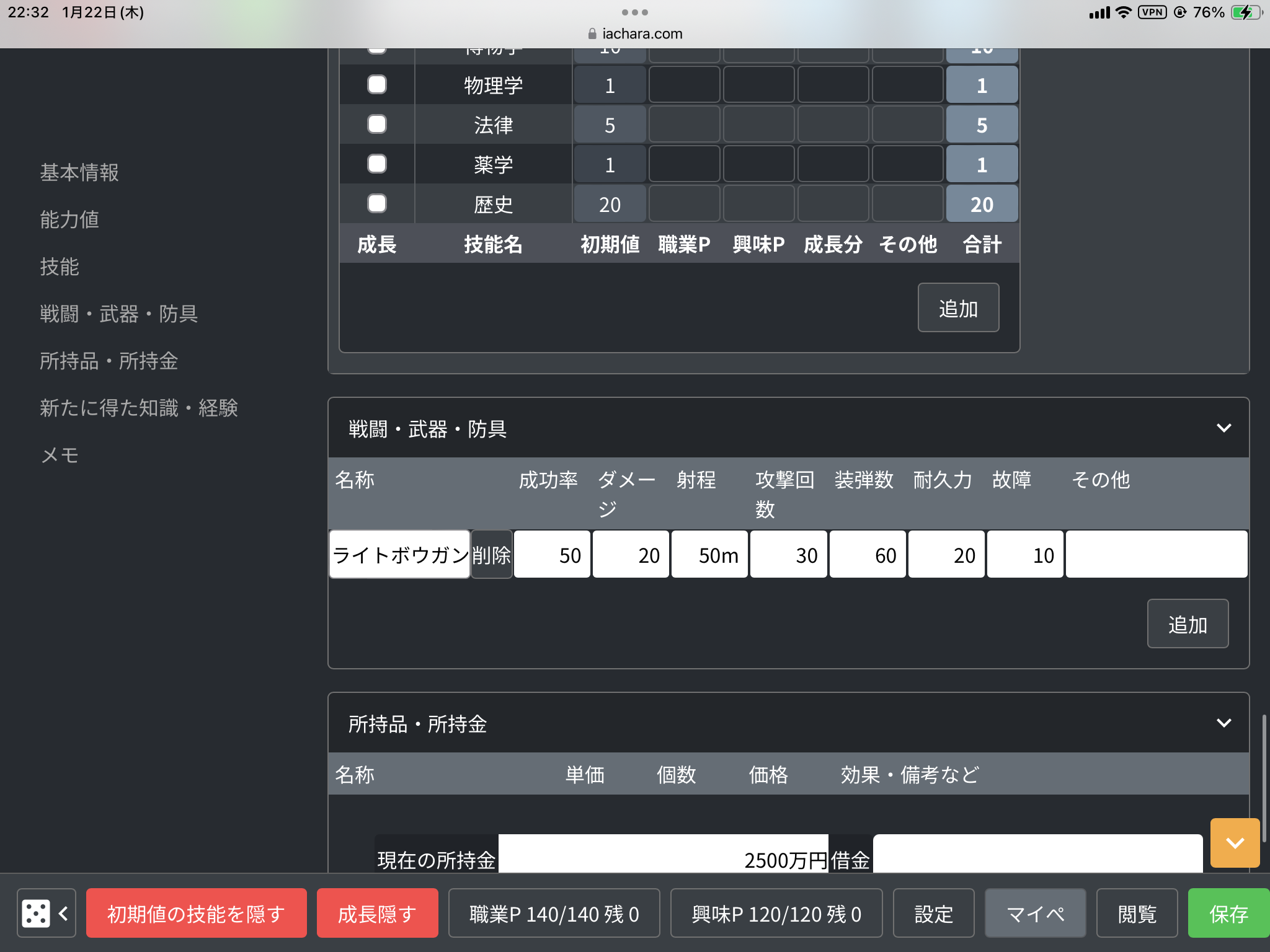This screenshot has height=952, width=1270.
Task: Collapse the 戦闘・武器・防具 section
Action: (1223, 428)
